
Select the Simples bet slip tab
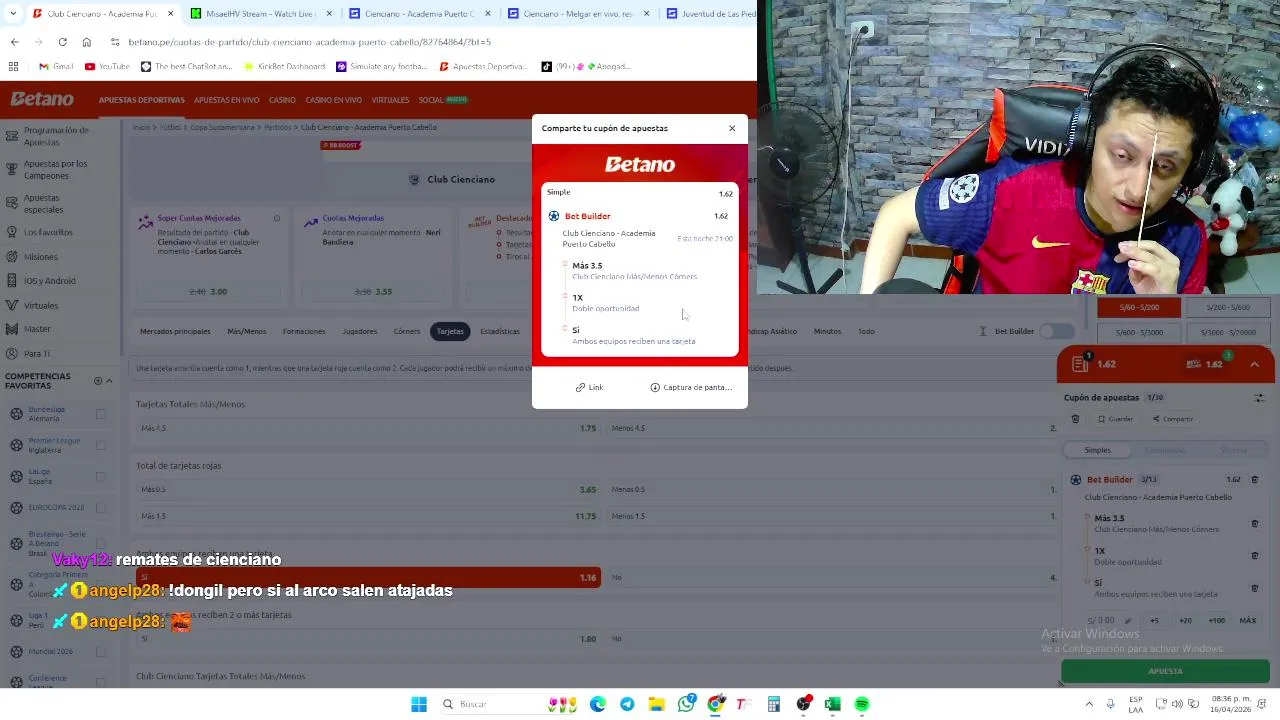coord(1097,450)
